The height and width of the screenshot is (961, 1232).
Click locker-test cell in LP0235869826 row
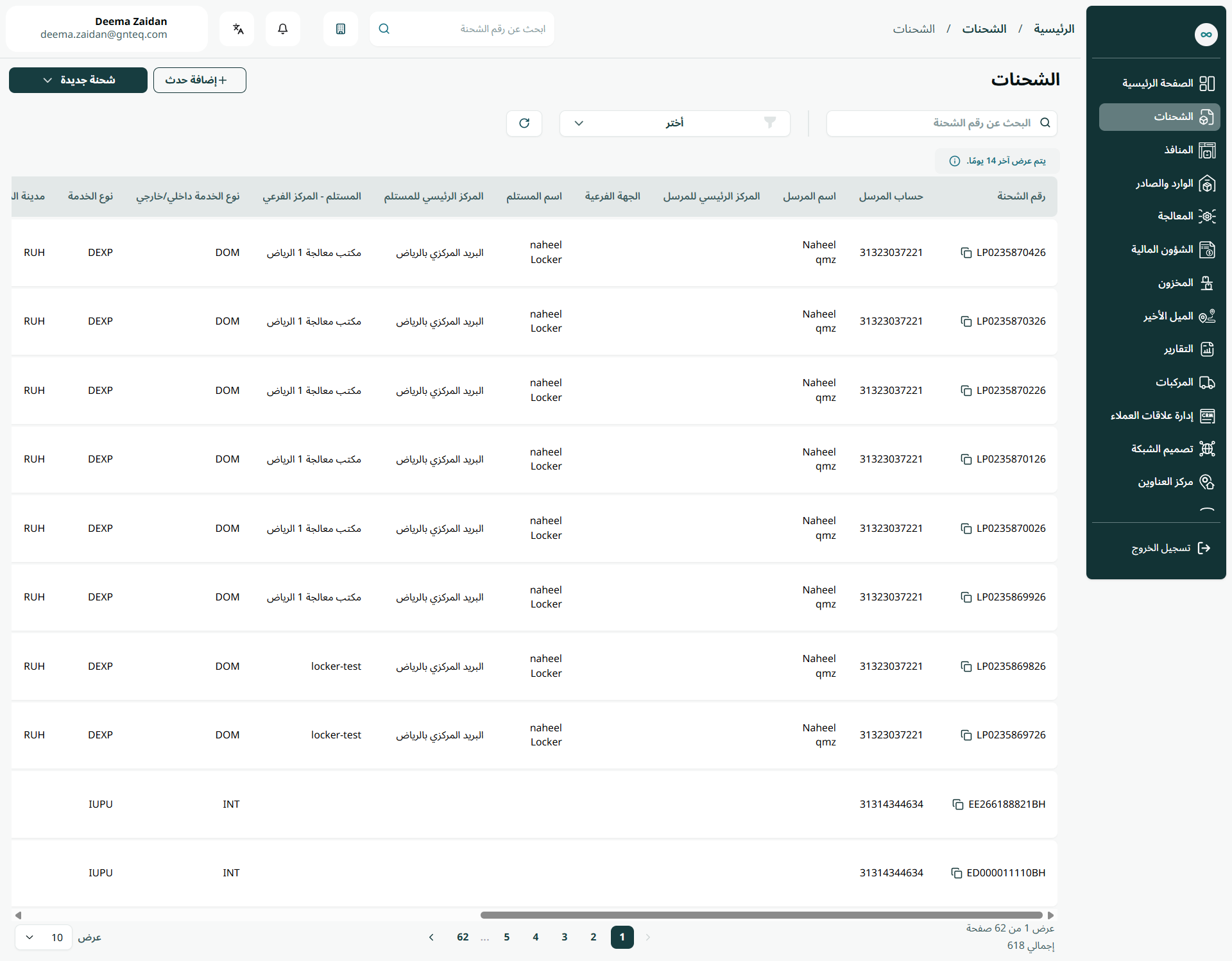tap(336, 667)
